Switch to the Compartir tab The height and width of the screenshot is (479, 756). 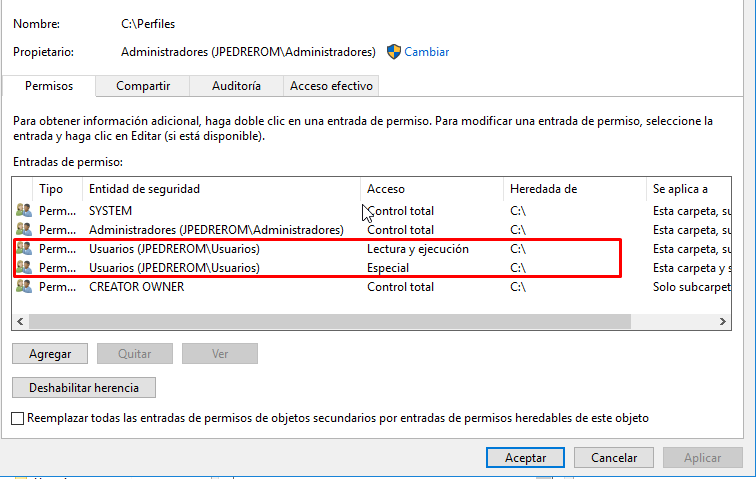coord(143,86)
